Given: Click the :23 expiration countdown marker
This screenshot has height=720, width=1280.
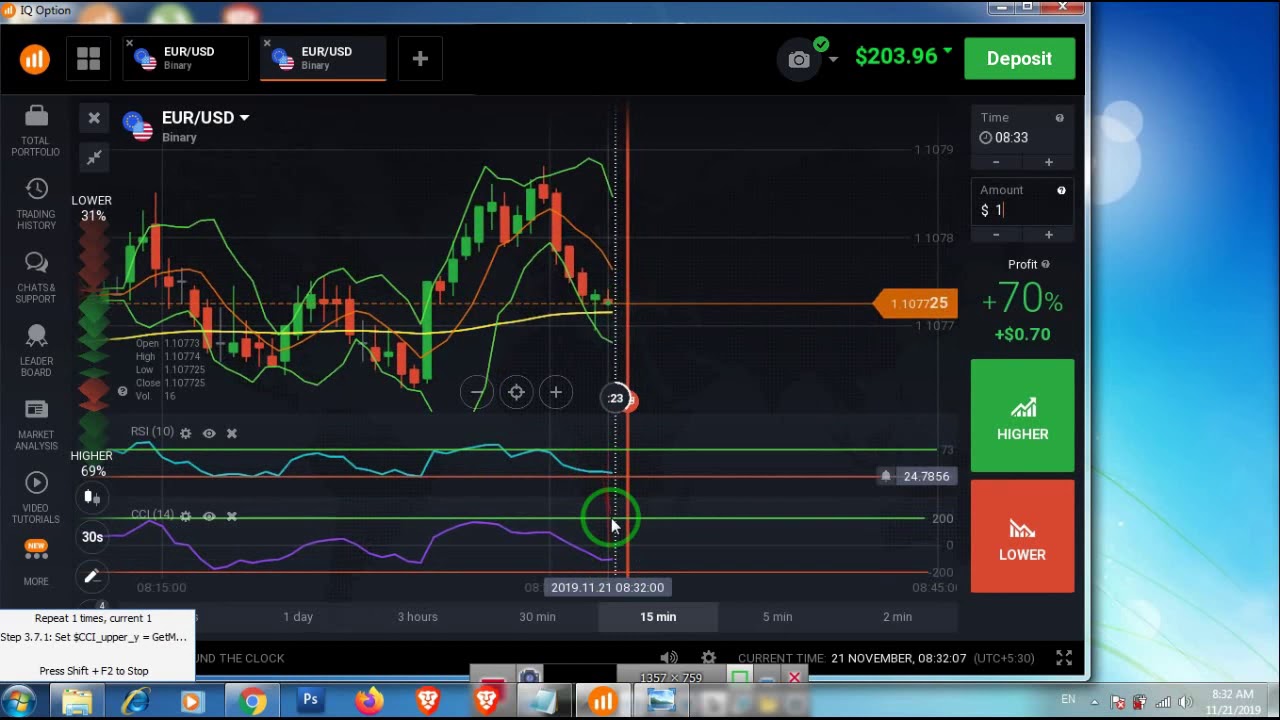Looking at the screenshot, I should tap(617, 398).
